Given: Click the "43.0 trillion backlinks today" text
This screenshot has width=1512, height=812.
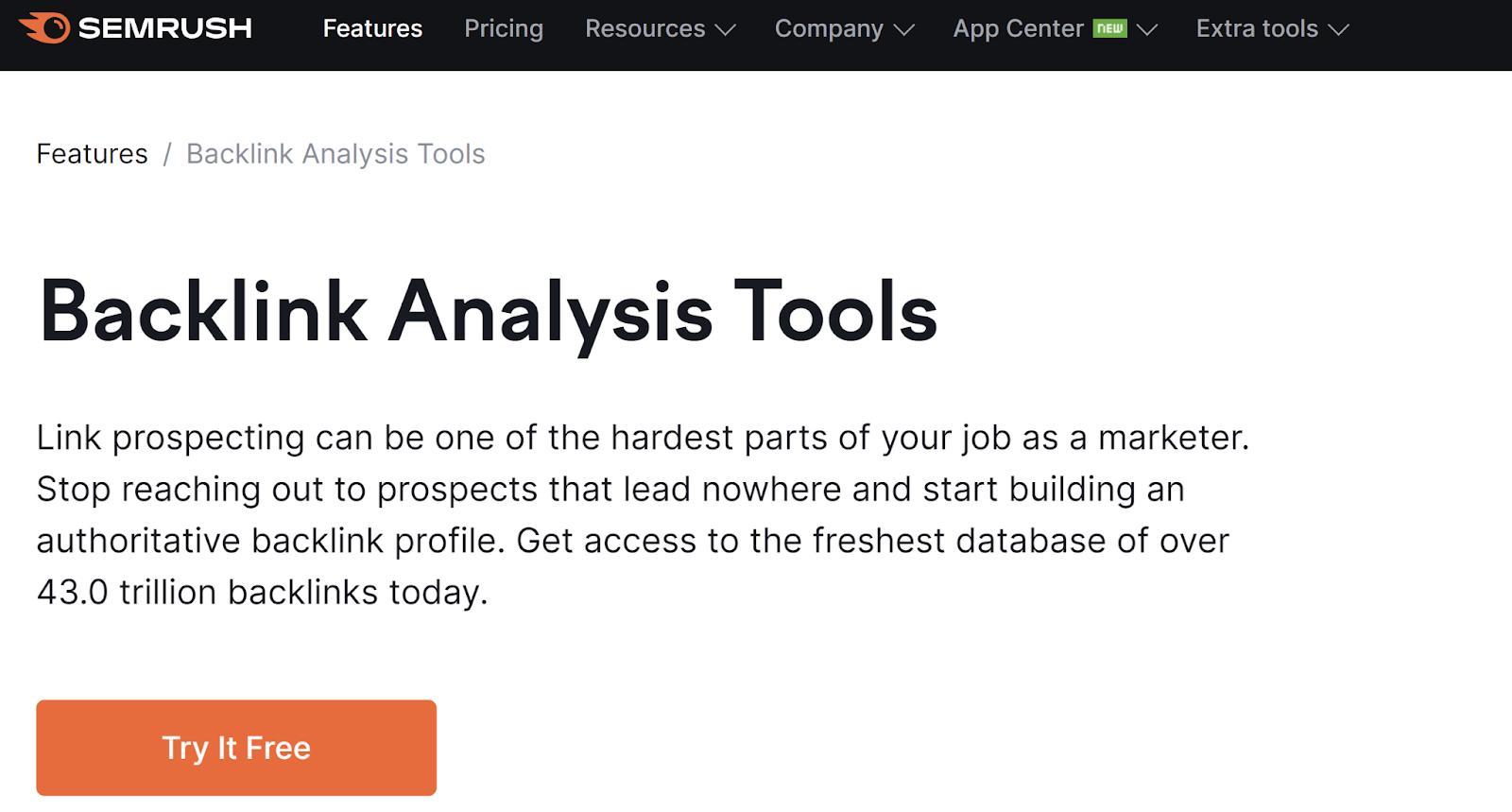Looking at the screenshot, I should pyautogui.click(x=262, y=593).
